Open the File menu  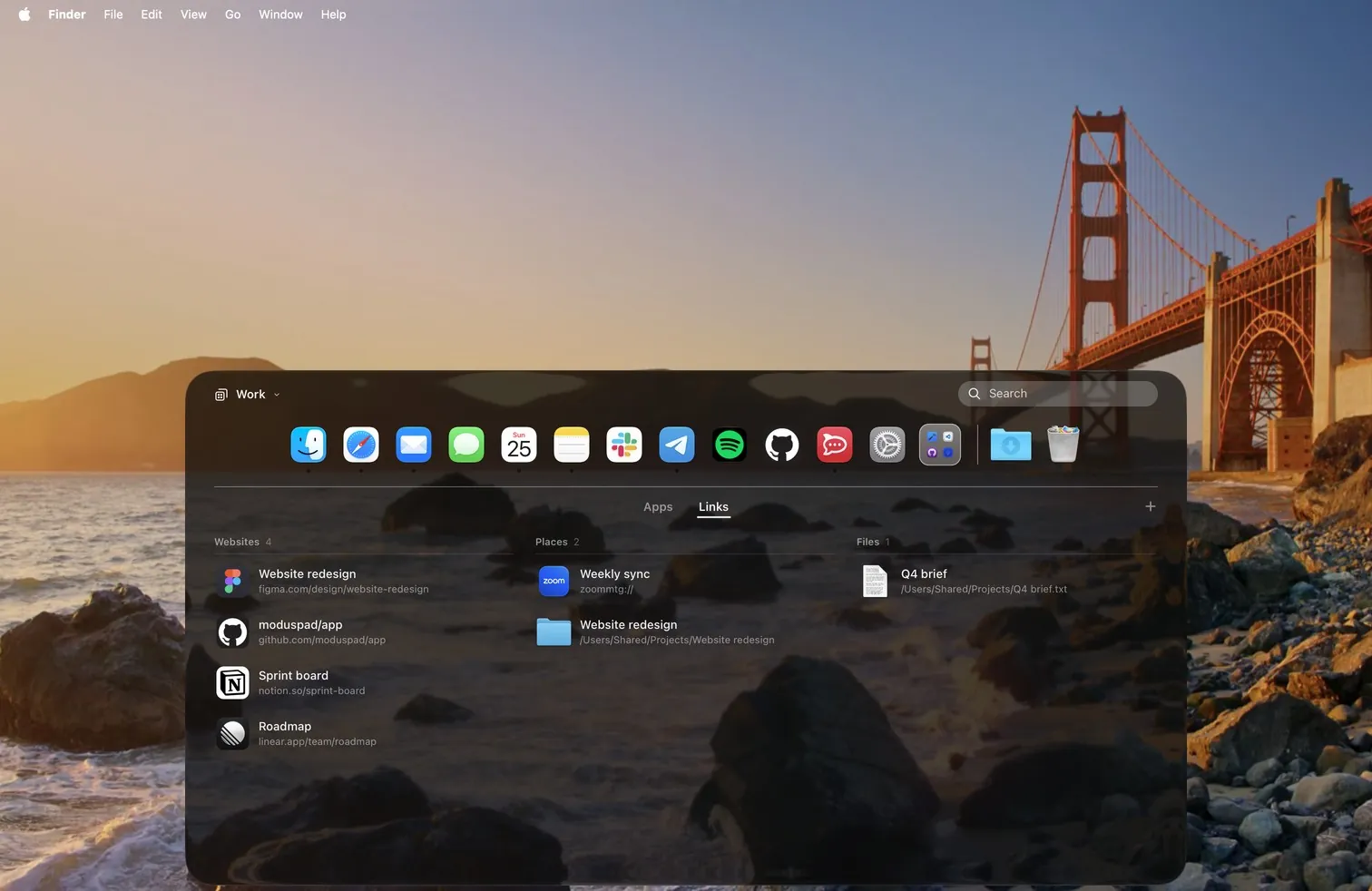point(113,15)
